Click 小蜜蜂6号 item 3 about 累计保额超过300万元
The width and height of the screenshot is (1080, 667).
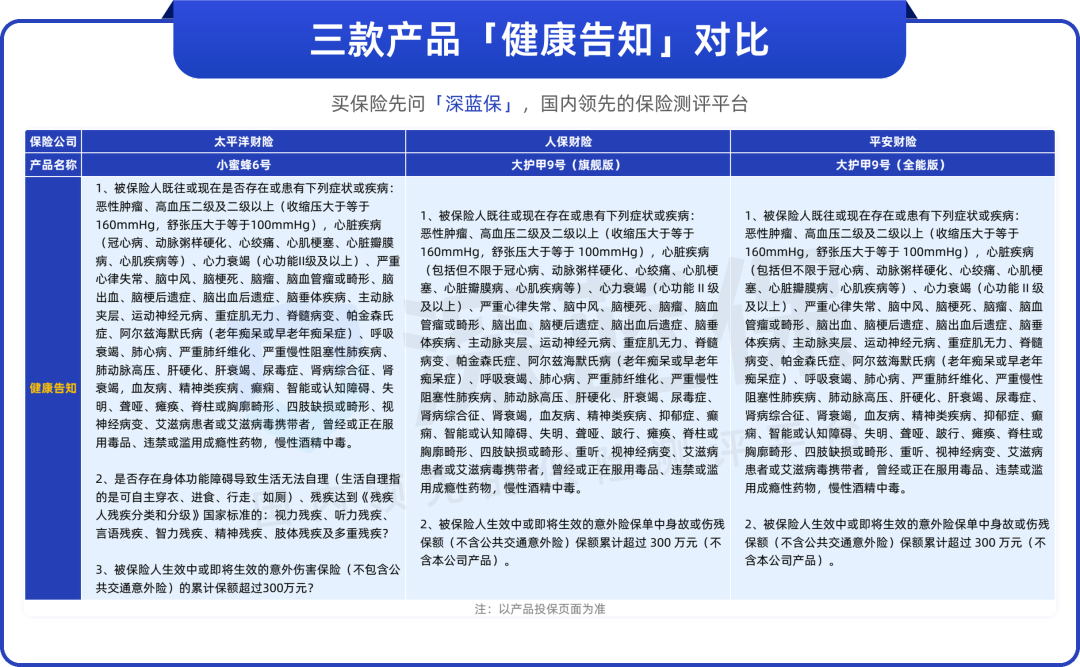pos(248,579)
